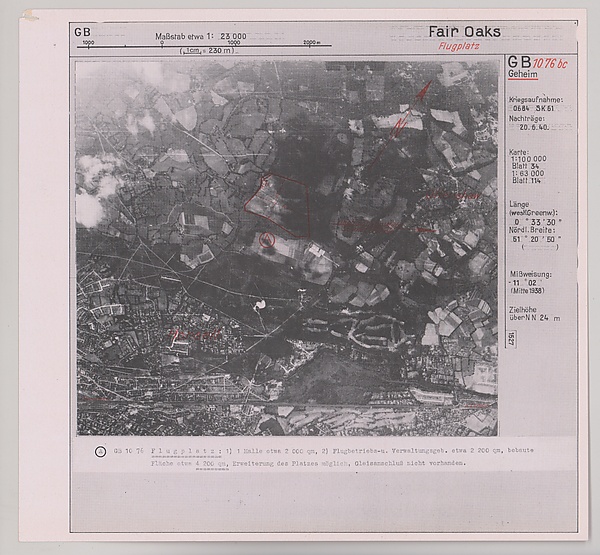
Task: Click the circled symbol beside the caption
Action: (99, 451)
